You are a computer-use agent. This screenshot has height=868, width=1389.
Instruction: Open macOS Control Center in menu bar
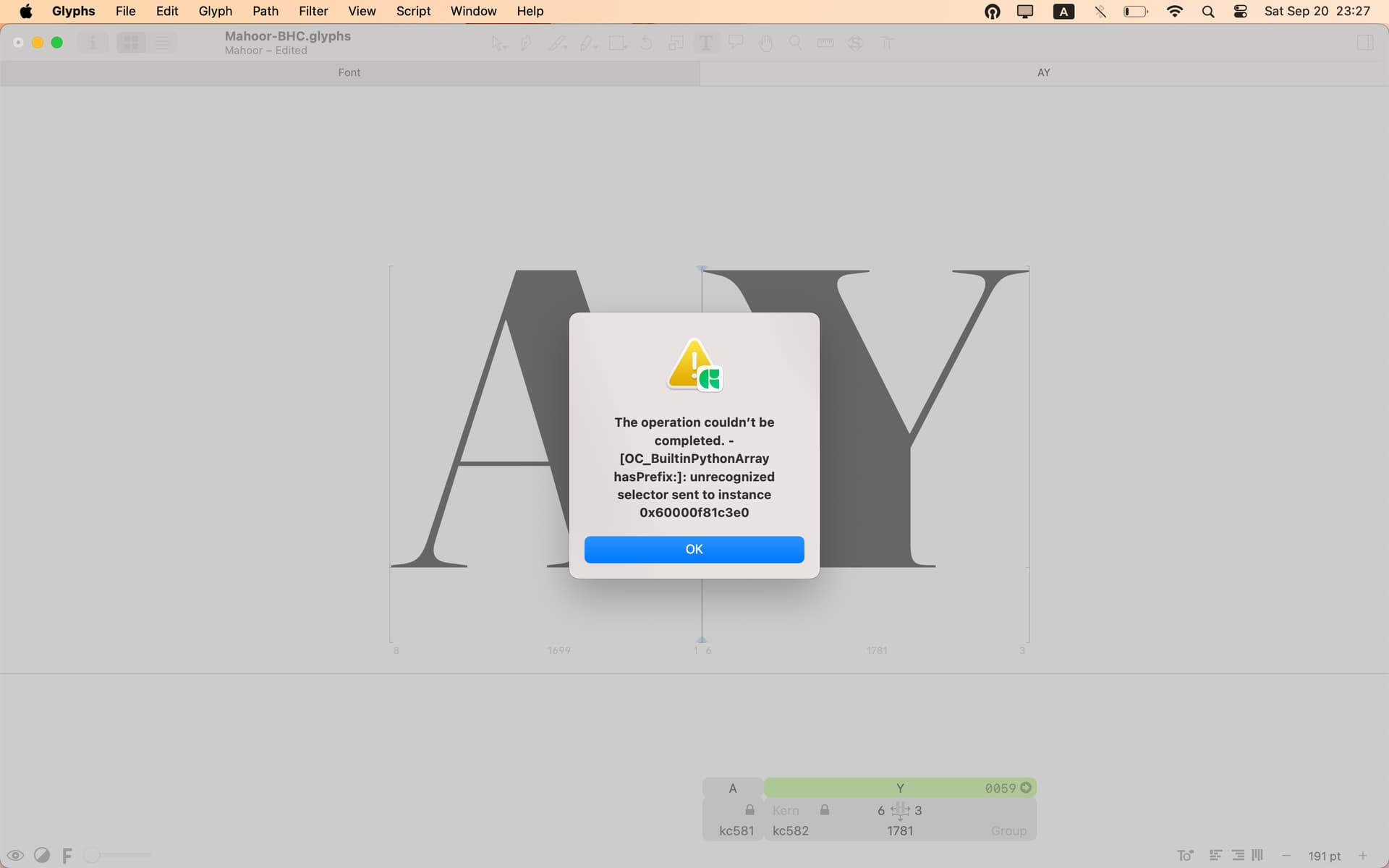coord(1240,11)
